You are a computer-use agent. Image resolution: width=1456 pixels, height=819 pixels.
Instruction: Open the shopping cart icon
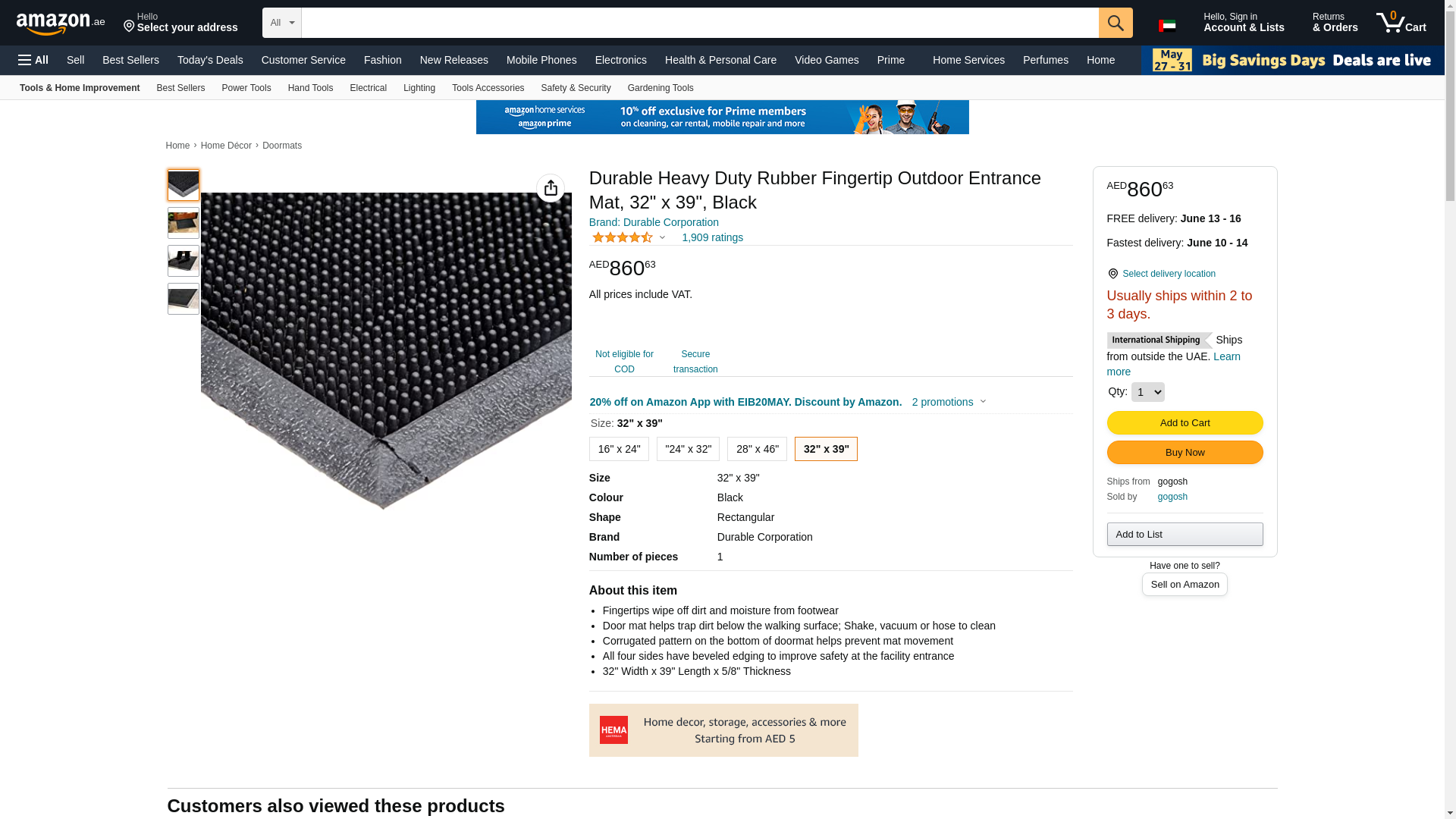click(x=1401, y=23)
